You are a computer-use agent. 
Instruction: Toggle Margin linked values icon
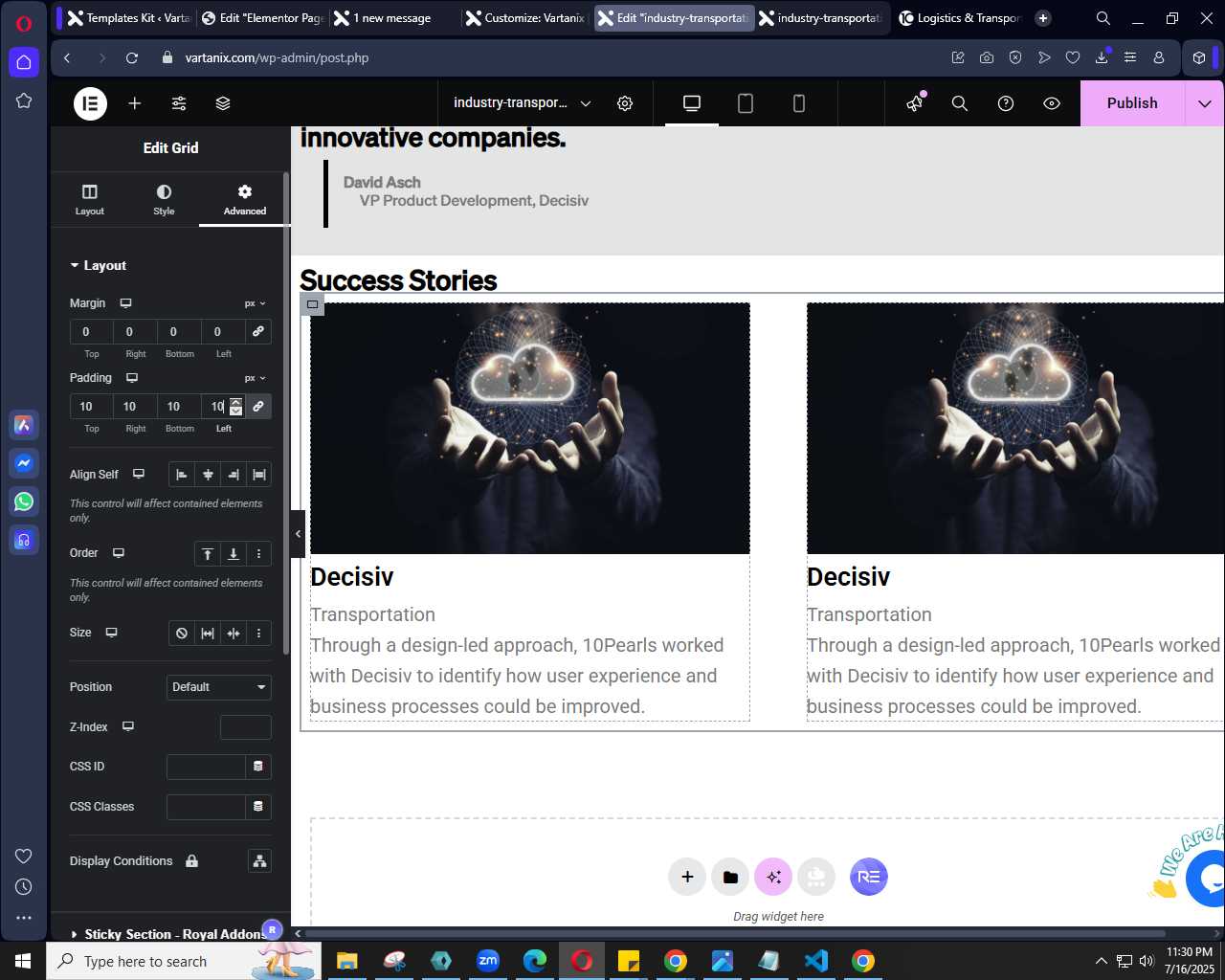coord(258,331)
